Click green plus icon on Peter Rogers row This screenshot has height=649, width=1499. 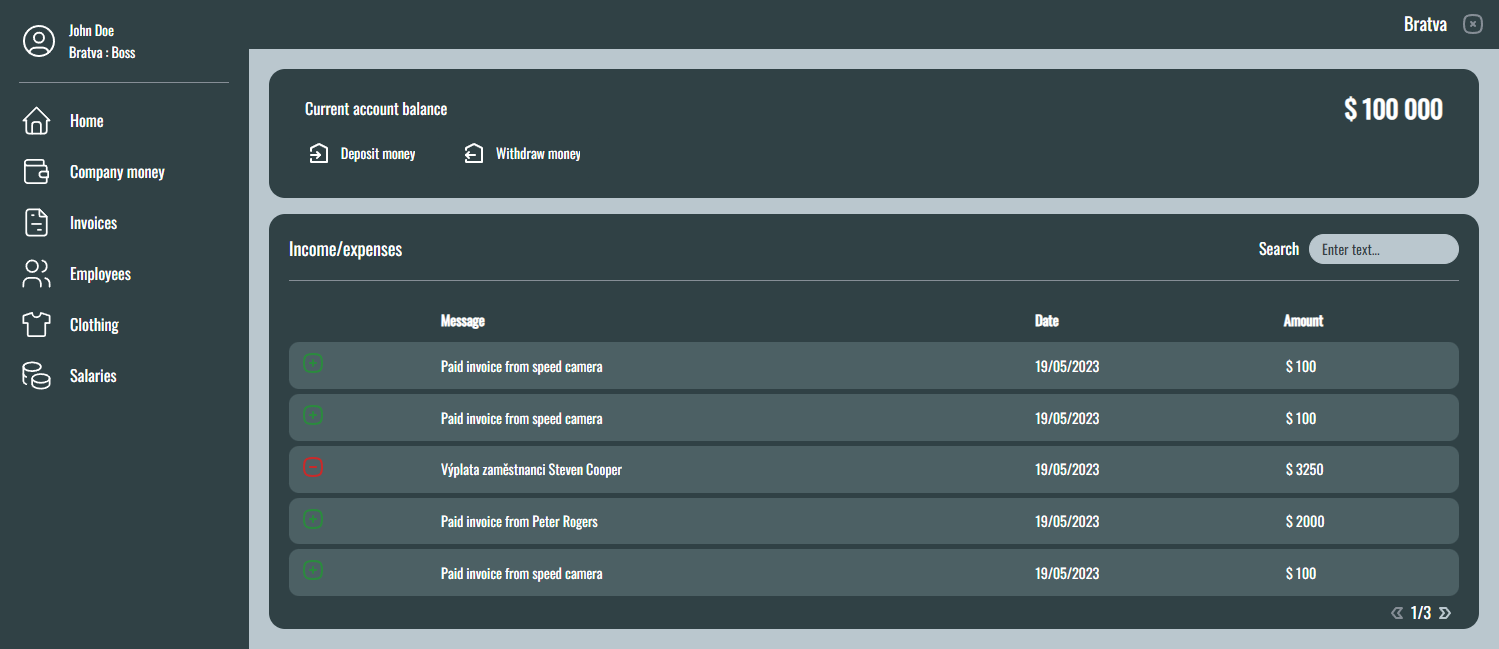click(313, 519)
